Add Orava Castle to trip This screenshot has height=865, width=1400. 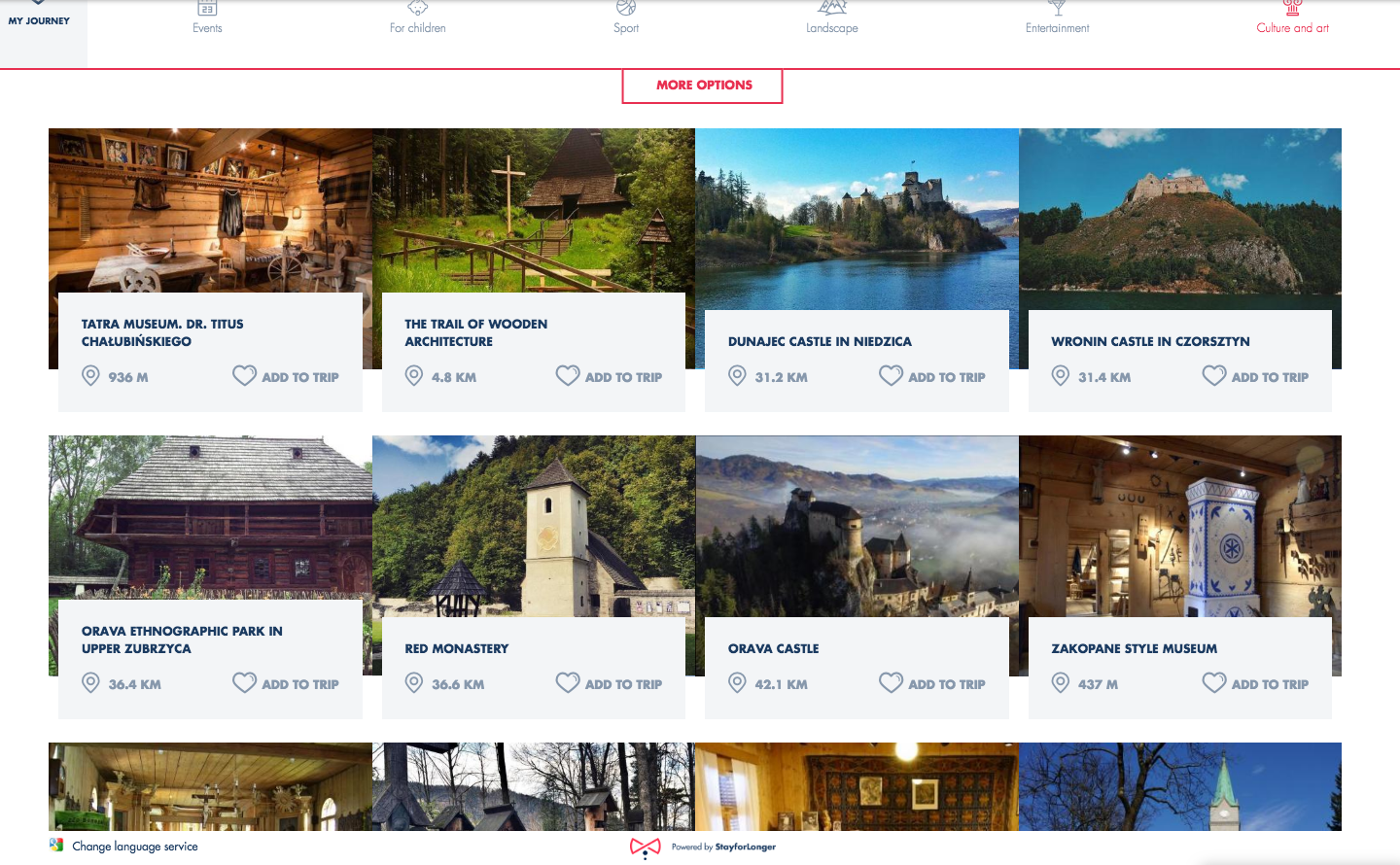coord(931,683)
